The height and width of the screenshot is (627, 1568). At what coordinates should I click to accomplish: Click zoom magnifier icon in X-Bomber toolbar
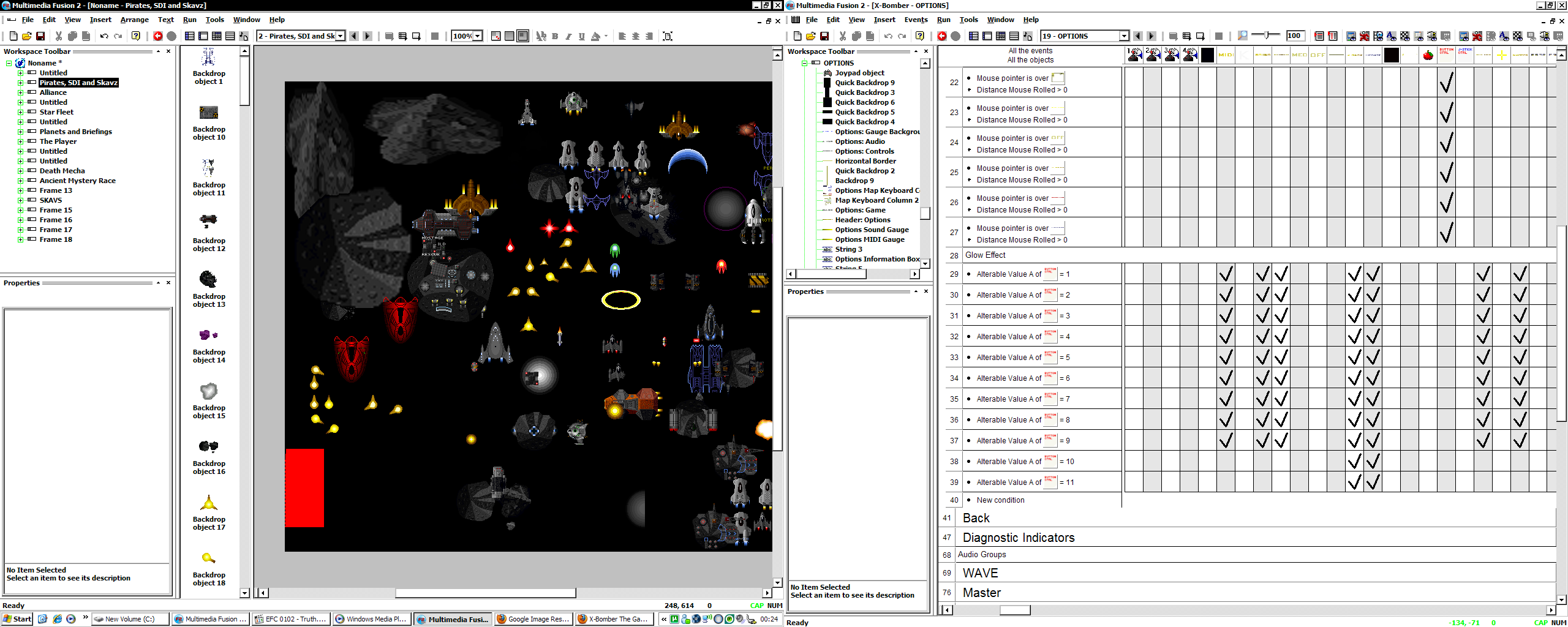point(1242,36)
